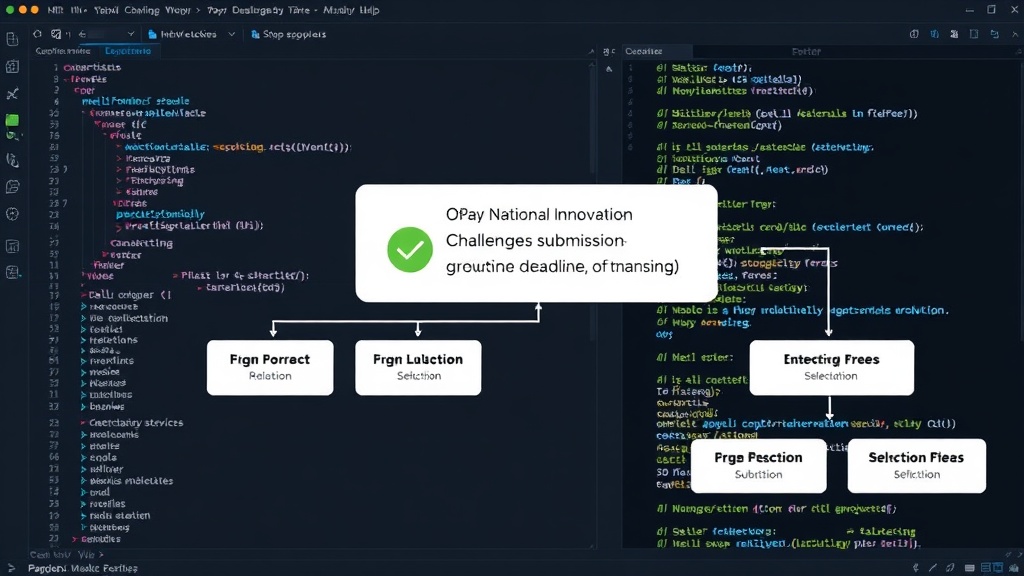
Task: Expand the 'bazawe' tree row arrow
Action: coord(84,406)
